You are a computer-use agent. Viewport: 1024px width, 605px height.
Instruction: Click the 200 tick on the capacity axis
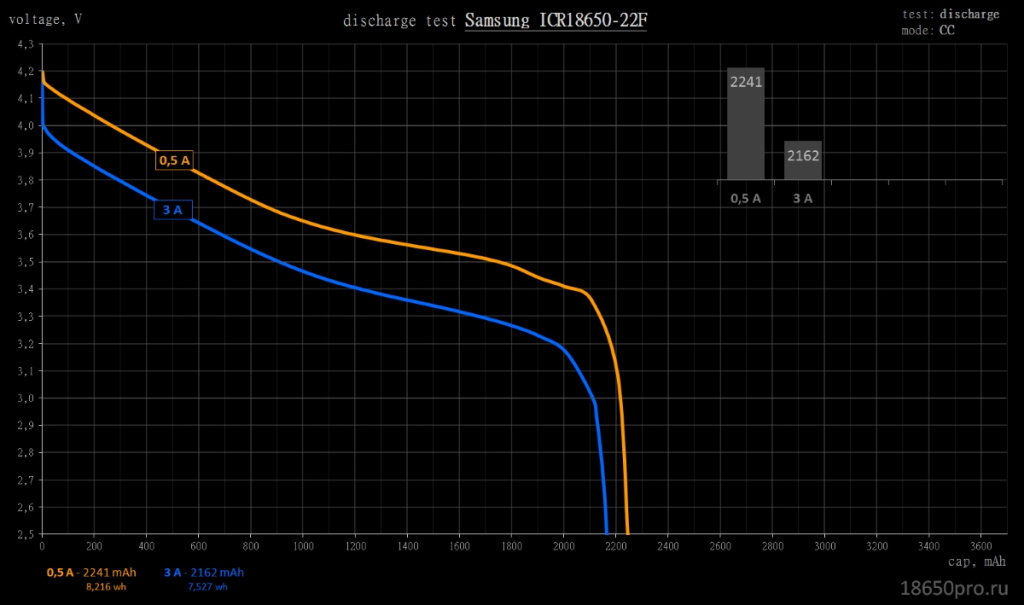[x=94, y=546]
